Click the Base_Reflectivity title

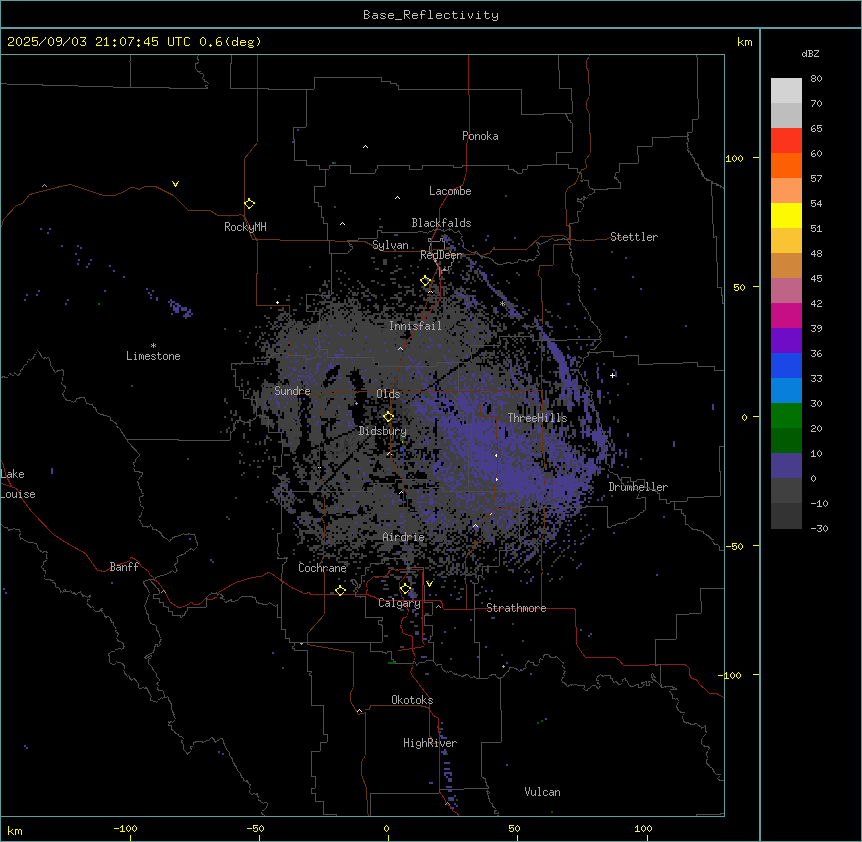coord(431,15)
